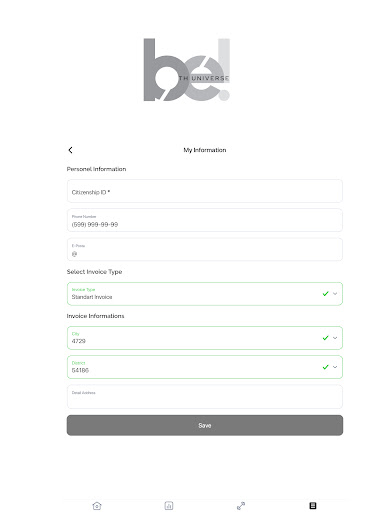
Task: Click green checkmark in District field
Action: tap(326, 367)
